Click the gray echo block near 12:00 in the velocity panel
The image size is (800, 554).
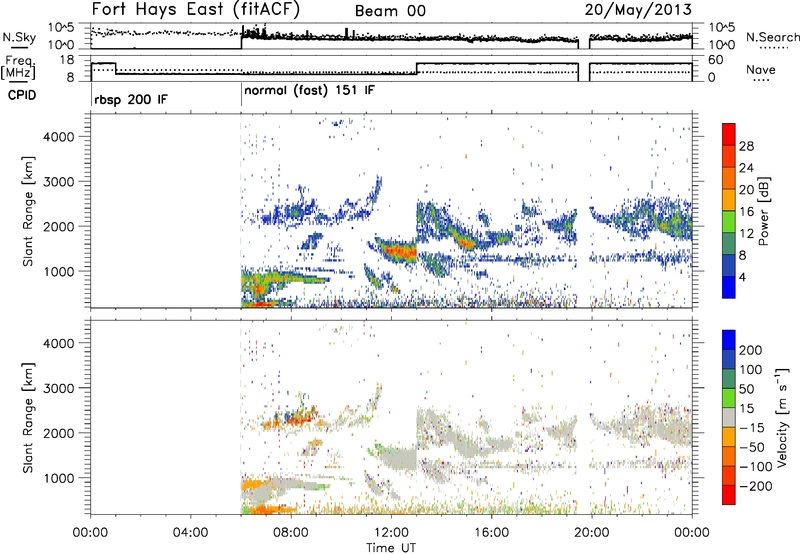(398, 457)
